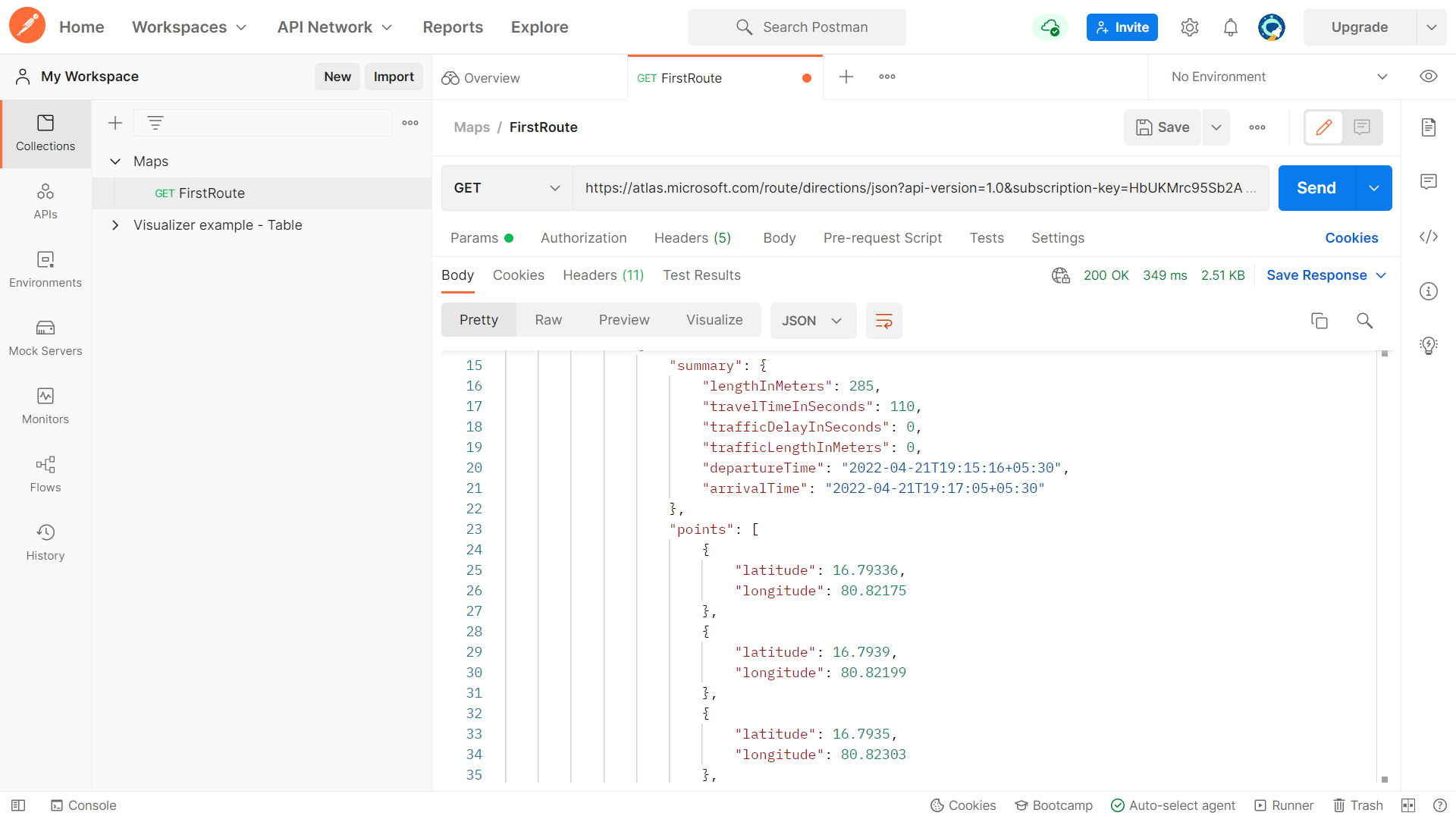Open comments icon in right sidebar
This screenshot has width=1456, height=819.
(1429, 182)
